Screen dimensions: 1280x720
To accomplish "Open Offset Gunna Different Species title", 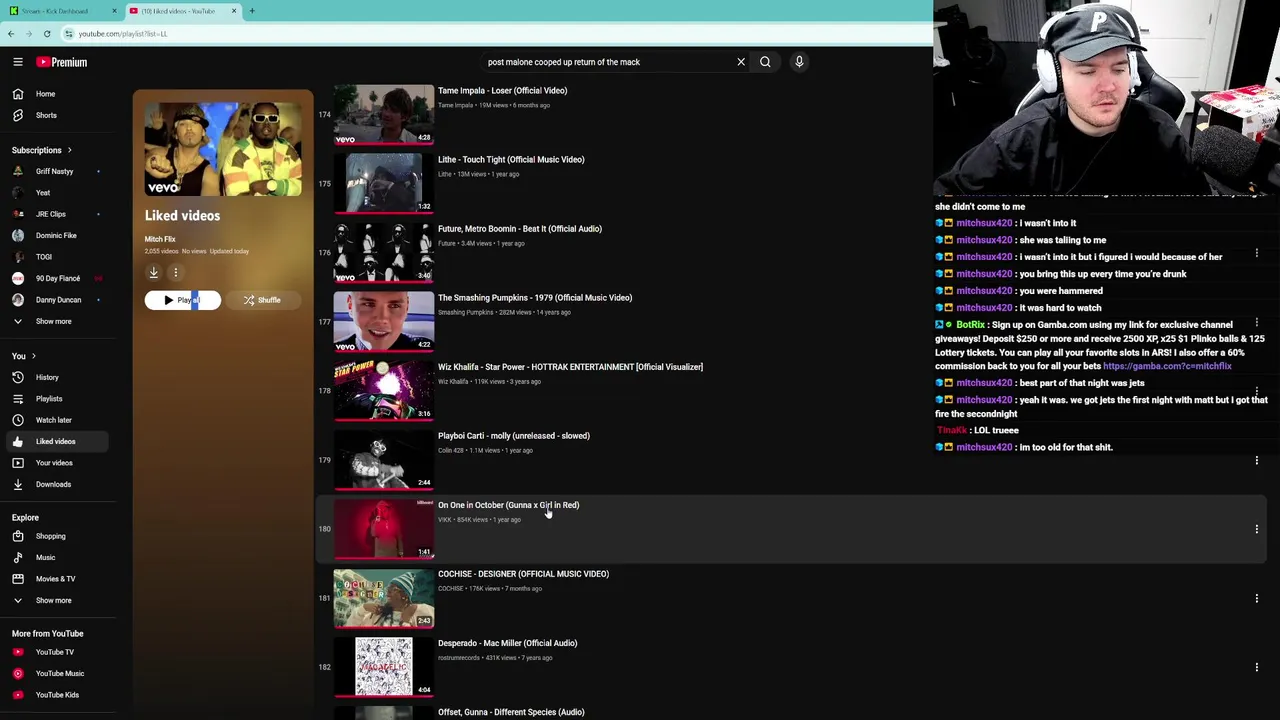I will click(511, 712).
